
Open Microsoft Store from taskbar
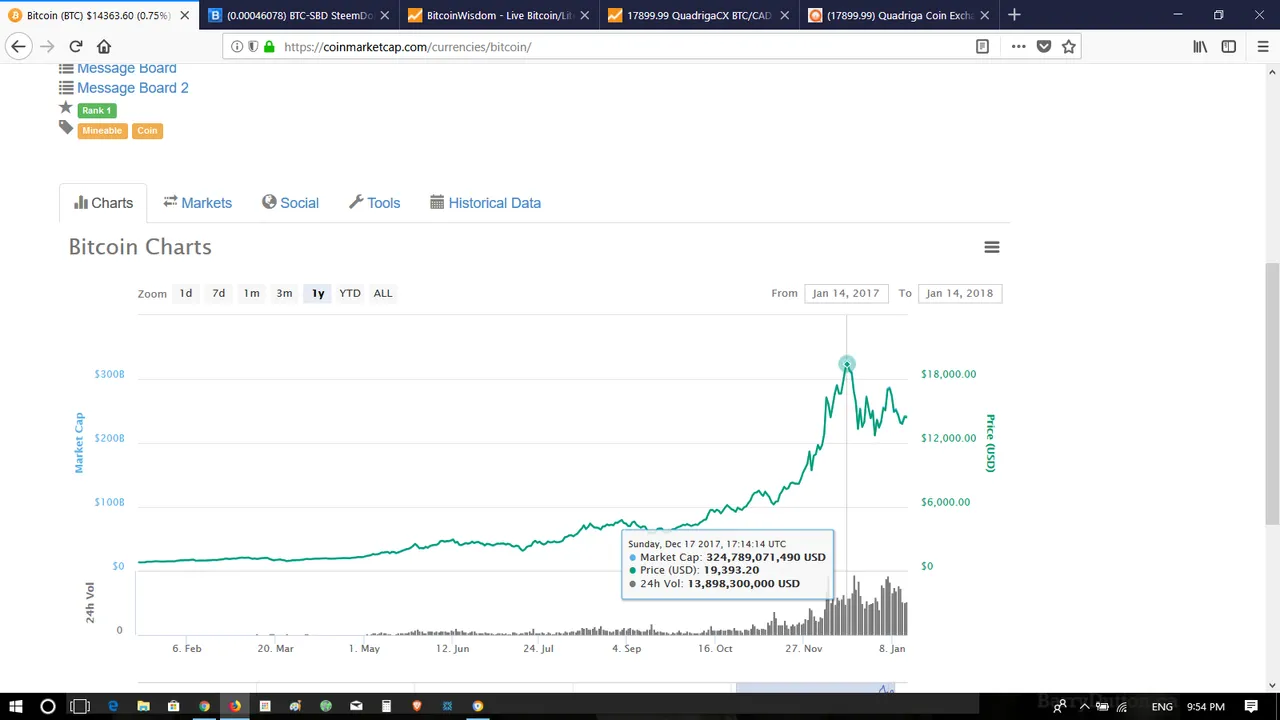coord(173,706)
